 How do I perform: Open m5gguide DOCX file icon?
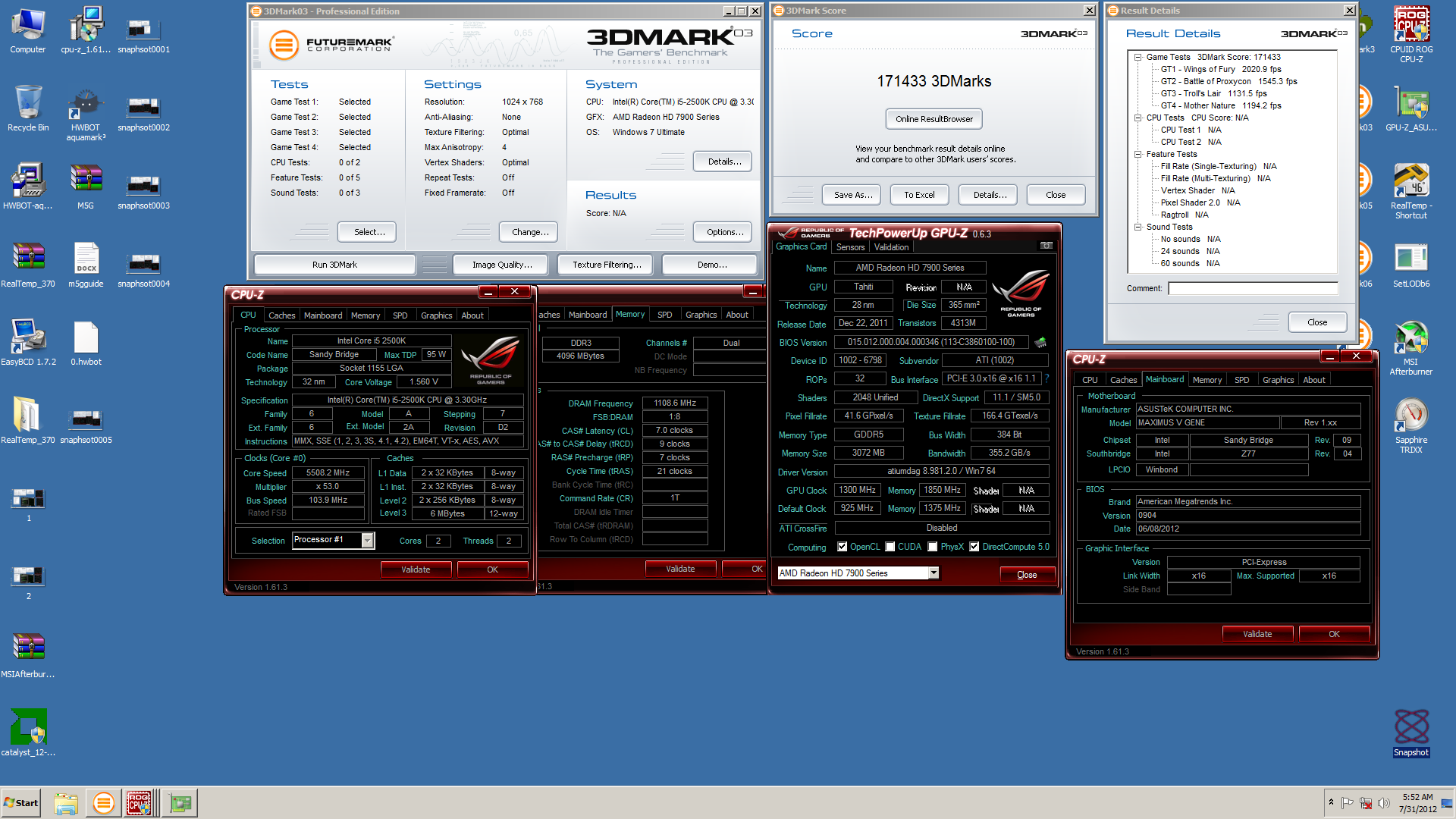(86, 265)
